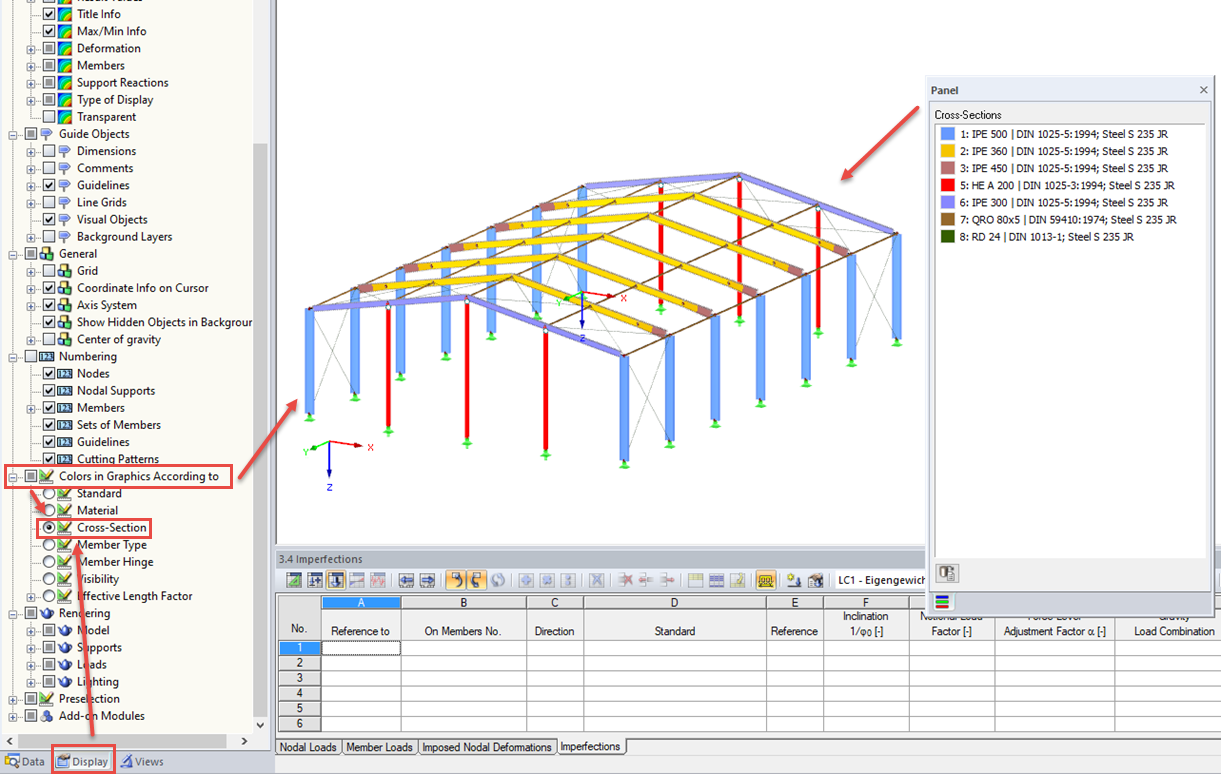Switch to the Data navigator tab

pos(25,761)
